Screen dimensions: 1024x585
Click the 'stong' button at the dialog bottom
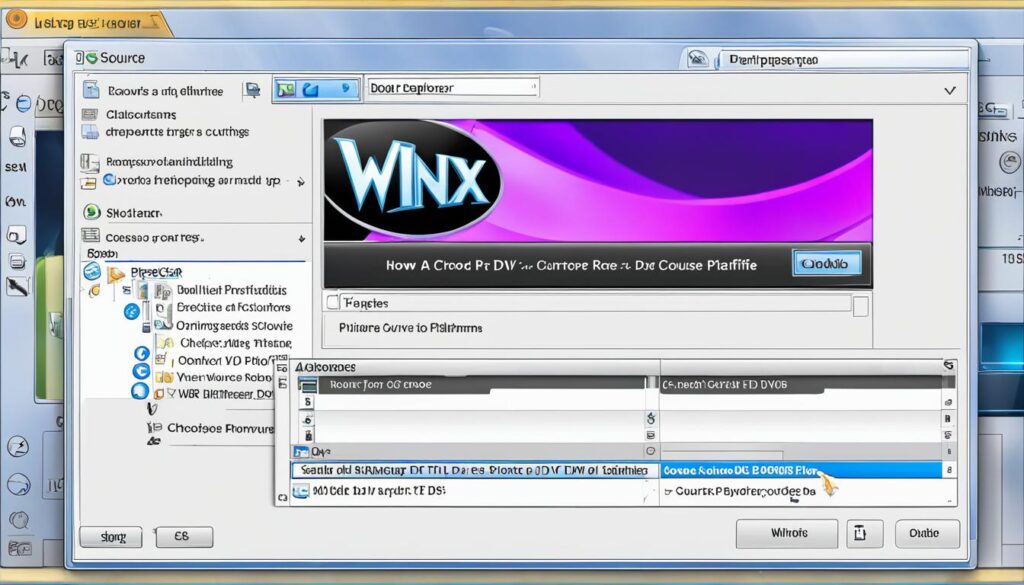point(111,537)
